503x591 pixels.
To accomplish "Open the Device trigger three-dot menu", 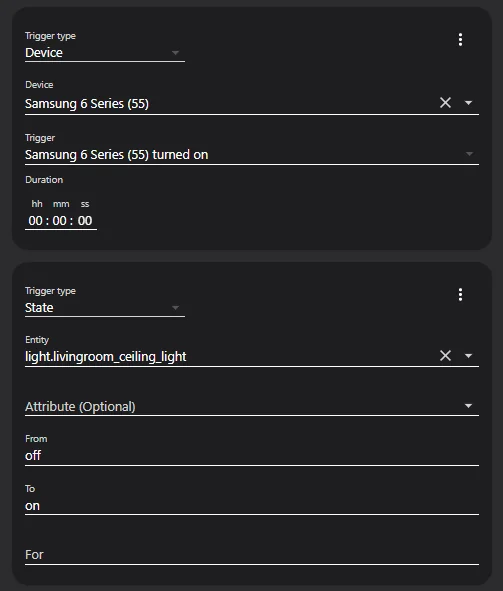I will tap(460, 40).
